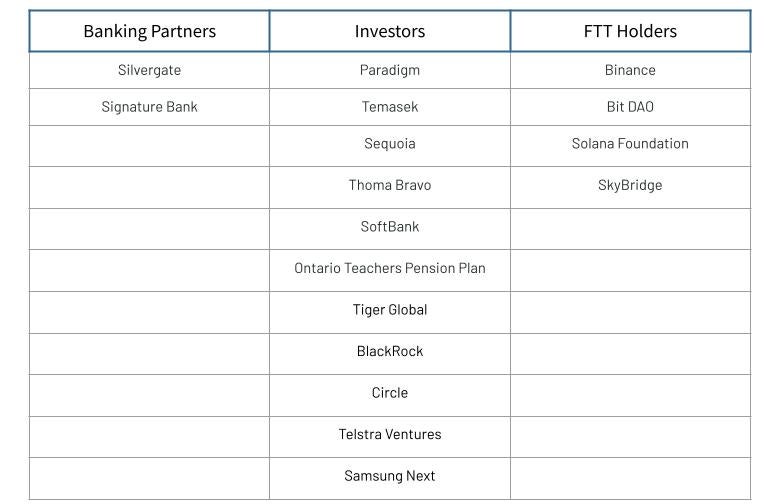
Task: Click the Binance holder entry
Action: 630,70
